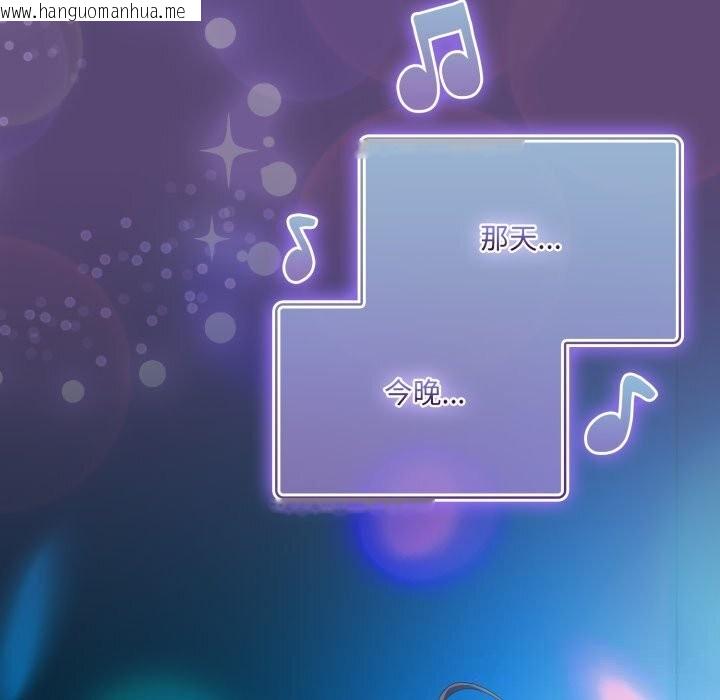Click the double eighth note above the box
The image size is (720, 700).
(440, 58)
